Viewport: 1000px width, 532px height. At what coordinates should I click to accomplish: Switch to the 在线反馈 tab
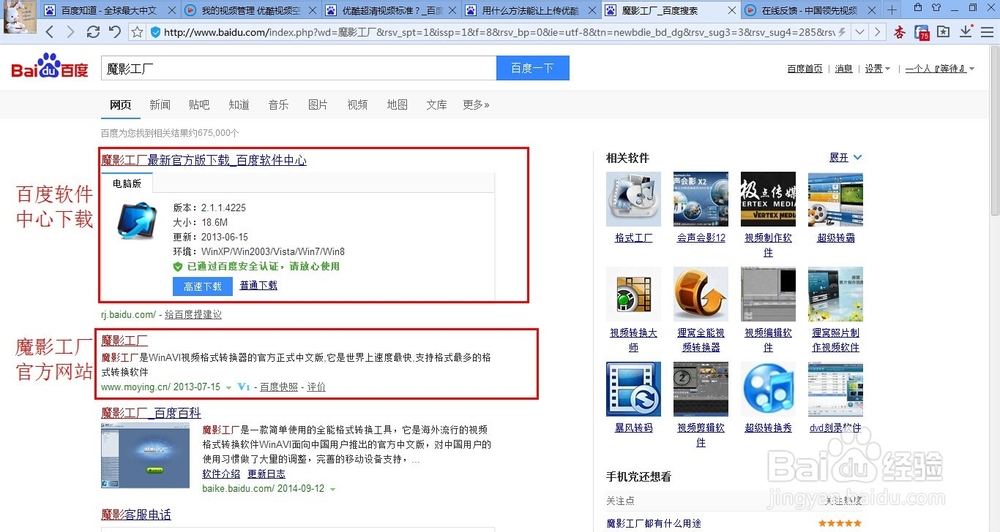tap(810, 10)
